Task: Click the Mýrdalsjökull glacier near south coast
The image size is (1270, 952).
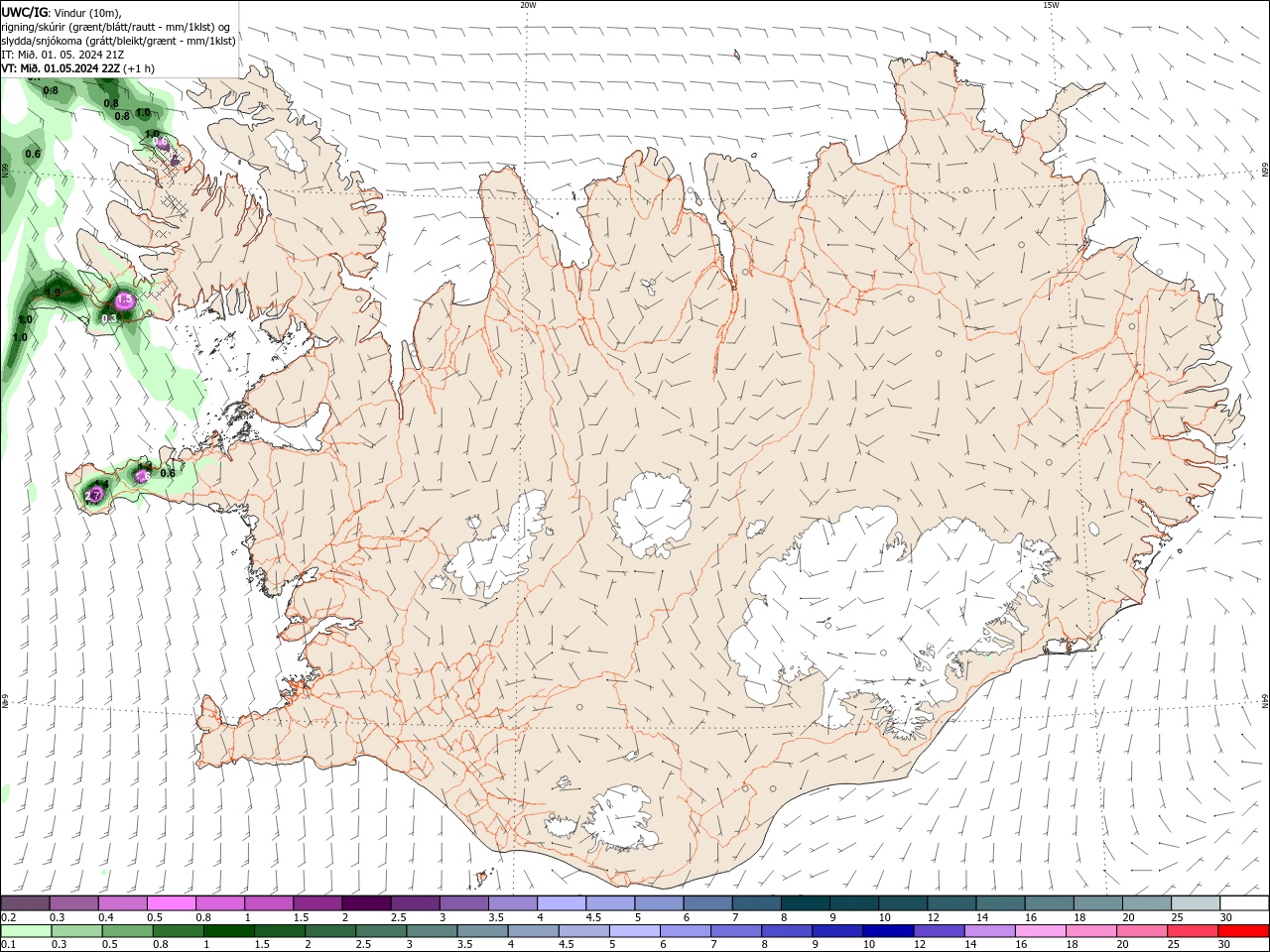Action: pyautogui.click(x=622, y=819)
